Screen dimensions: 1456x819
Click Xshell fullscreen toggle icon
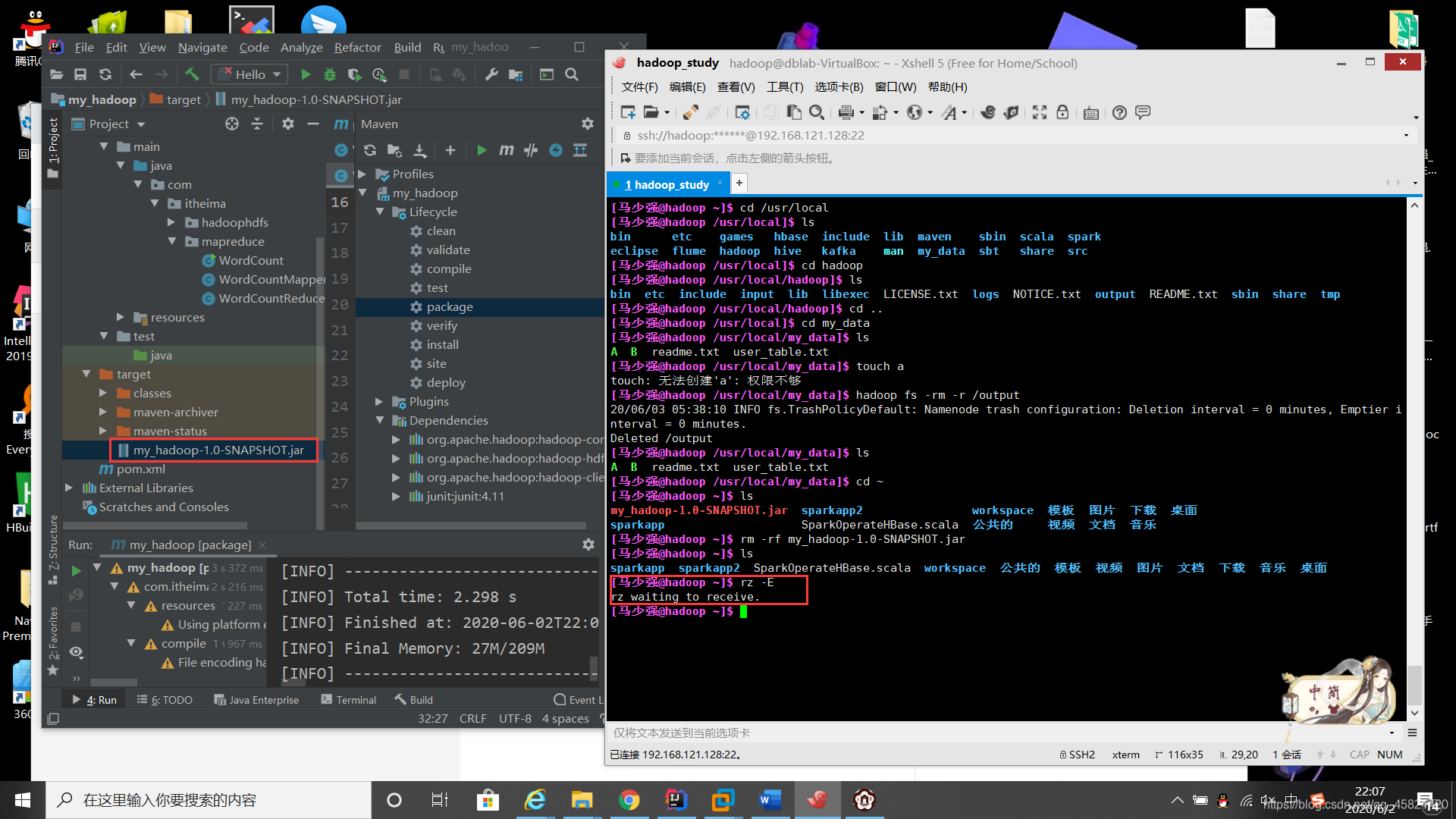click(1040, 112)
